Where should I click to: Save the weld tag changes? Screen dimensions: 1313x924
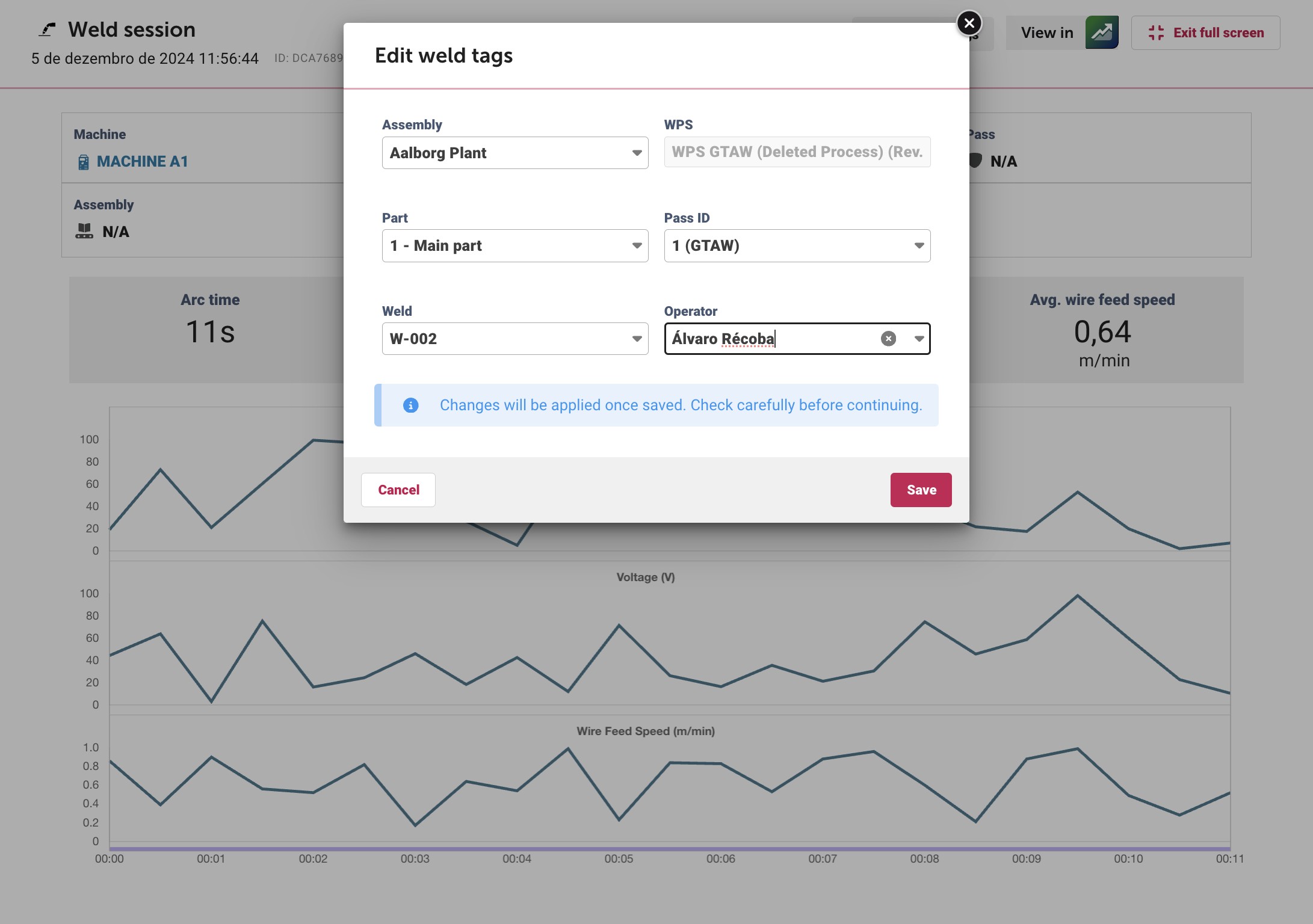(x=921, y=490)
